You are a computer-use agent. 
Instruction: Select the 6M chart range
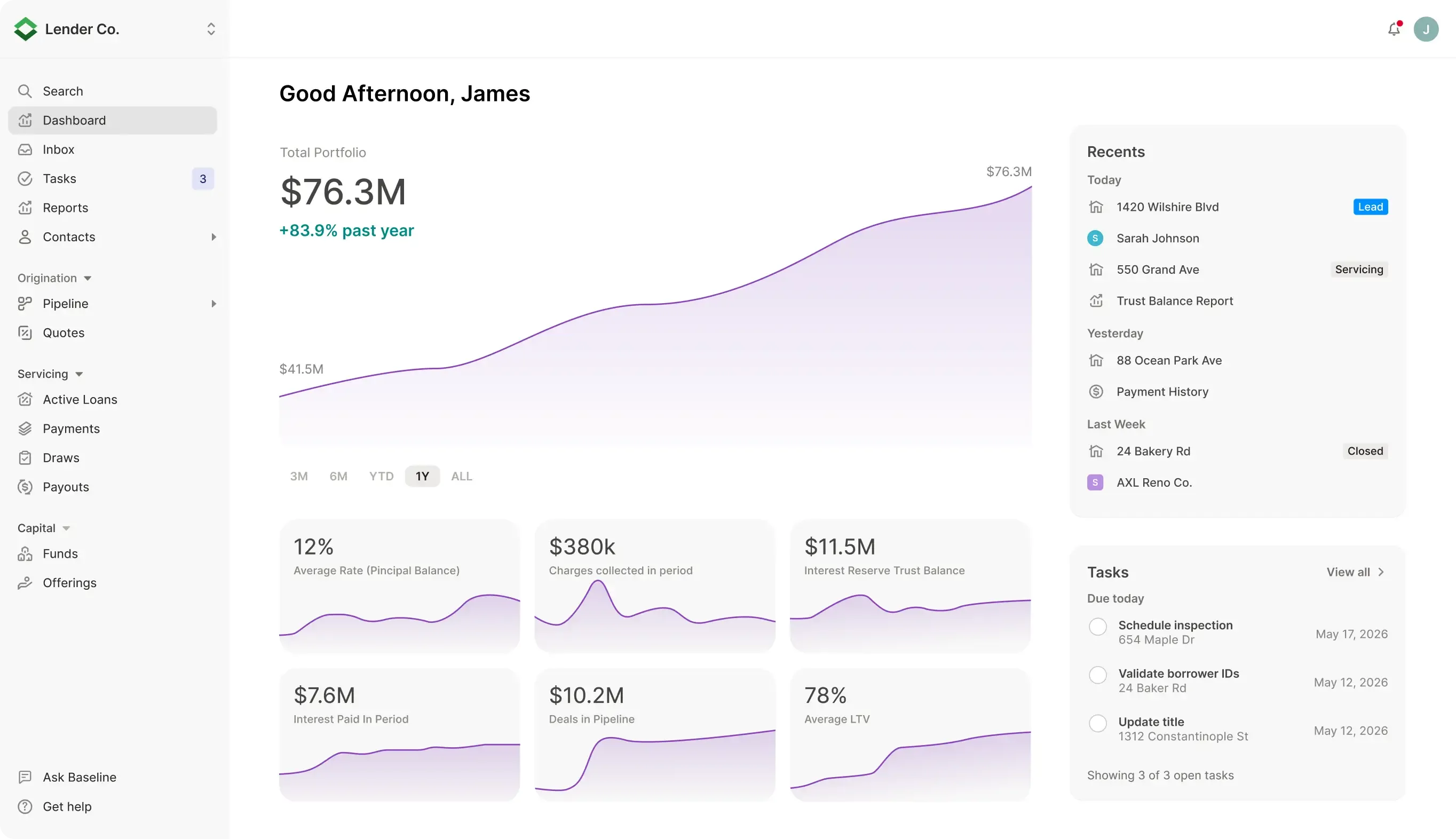pos(338,477)
